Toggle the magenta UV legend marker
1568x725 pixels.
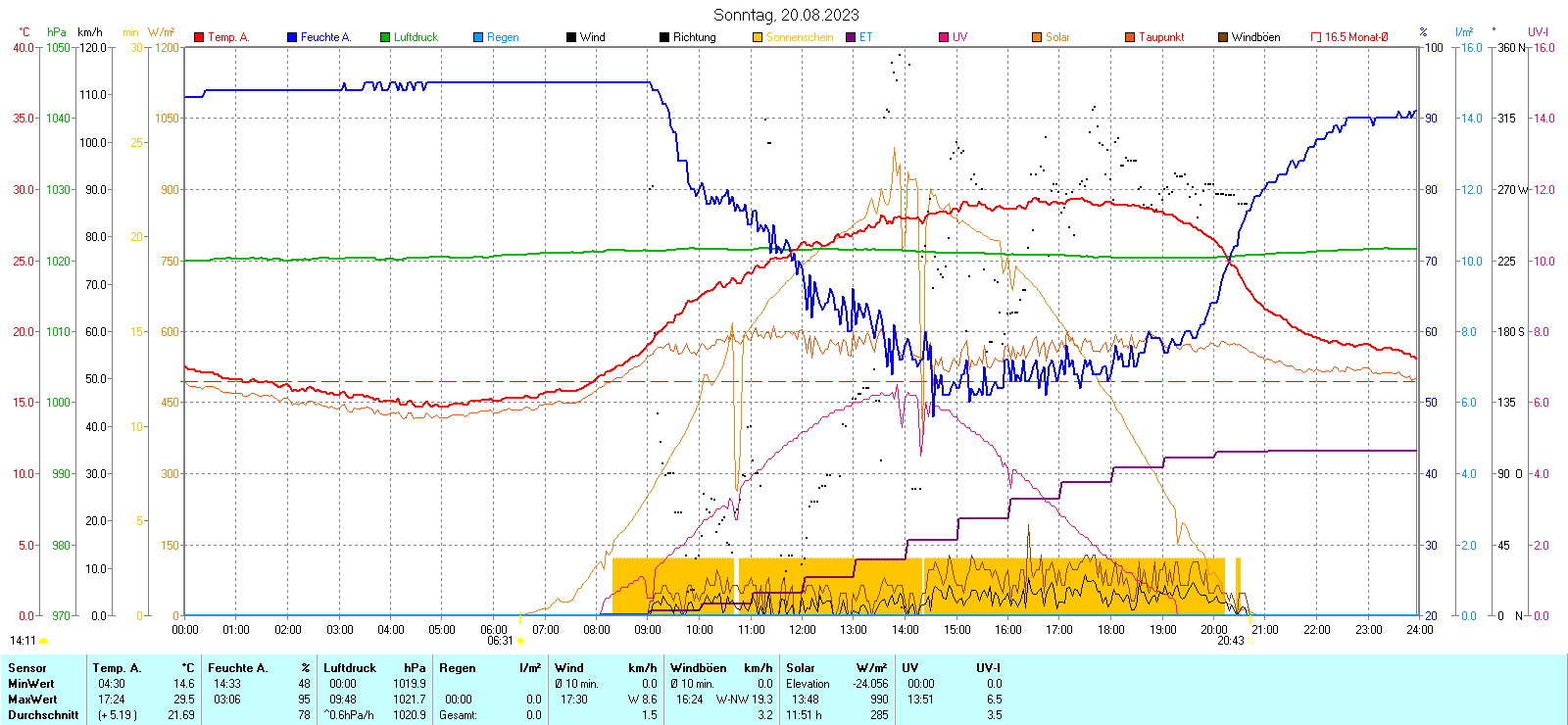(x=944, y=37)
